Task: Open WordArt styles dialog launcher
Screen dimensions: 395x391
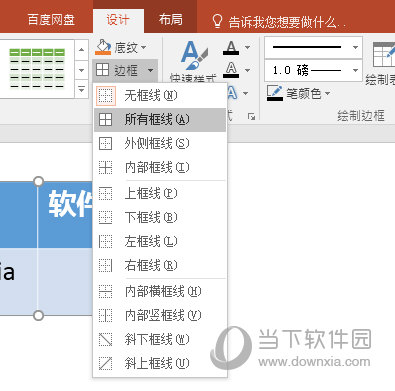Action: (x=251, y=116)
